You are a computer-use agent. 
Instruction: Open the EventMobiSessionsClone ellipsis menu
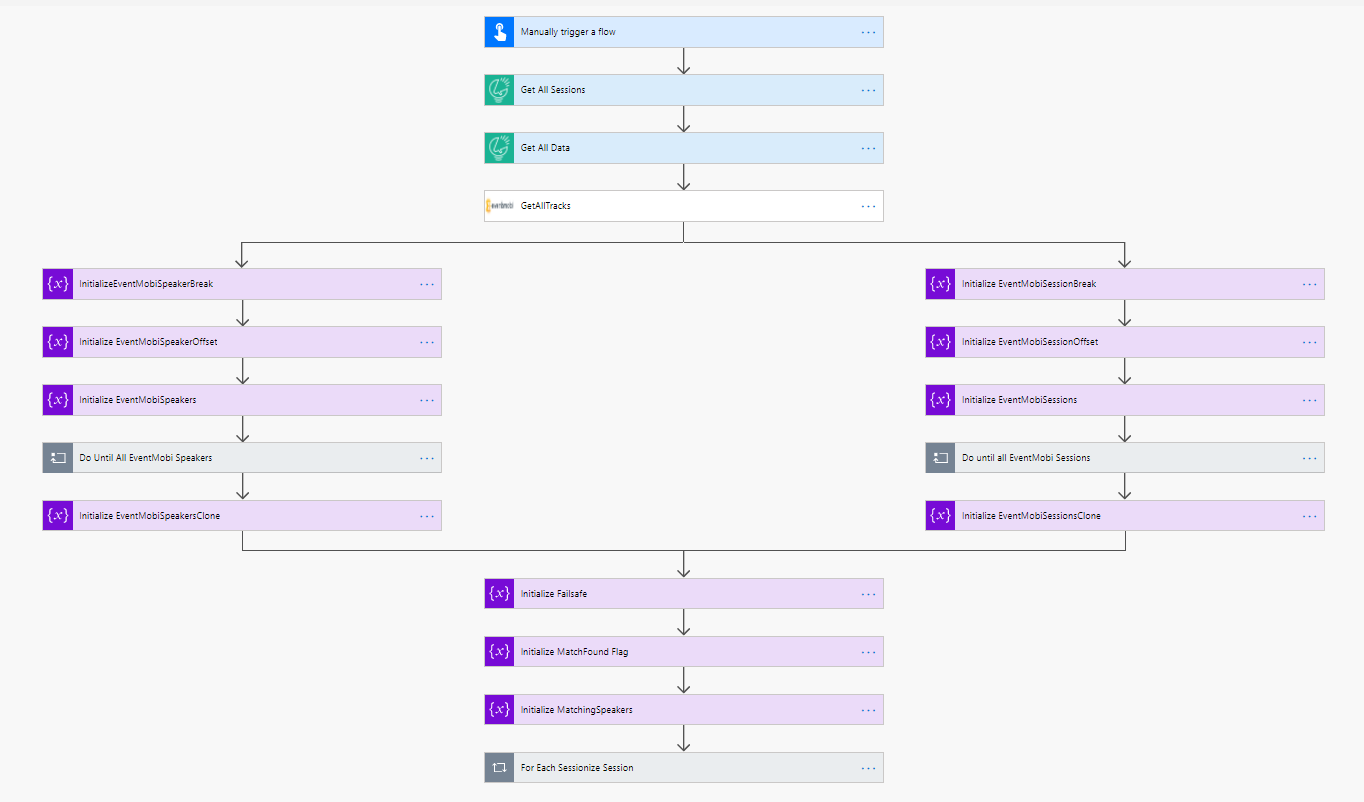1310,516
